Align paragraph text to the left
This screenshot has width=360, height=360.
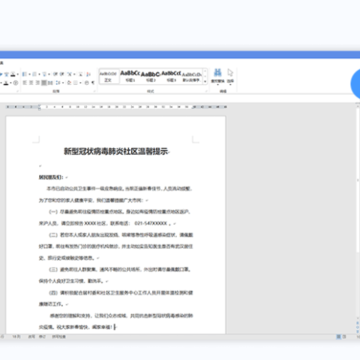coord(24,83)
